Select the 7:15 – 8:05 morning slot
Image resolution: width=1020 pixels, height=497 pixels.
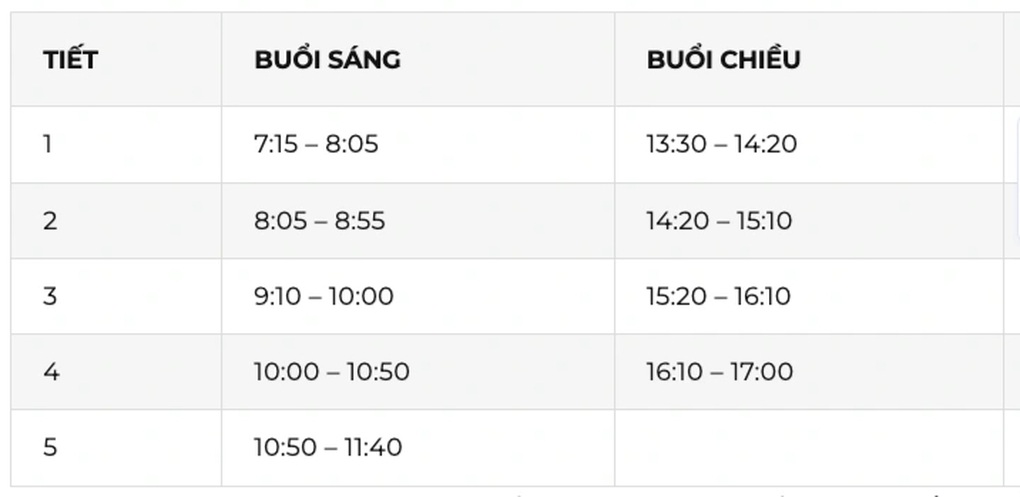(x=316, y=144)
